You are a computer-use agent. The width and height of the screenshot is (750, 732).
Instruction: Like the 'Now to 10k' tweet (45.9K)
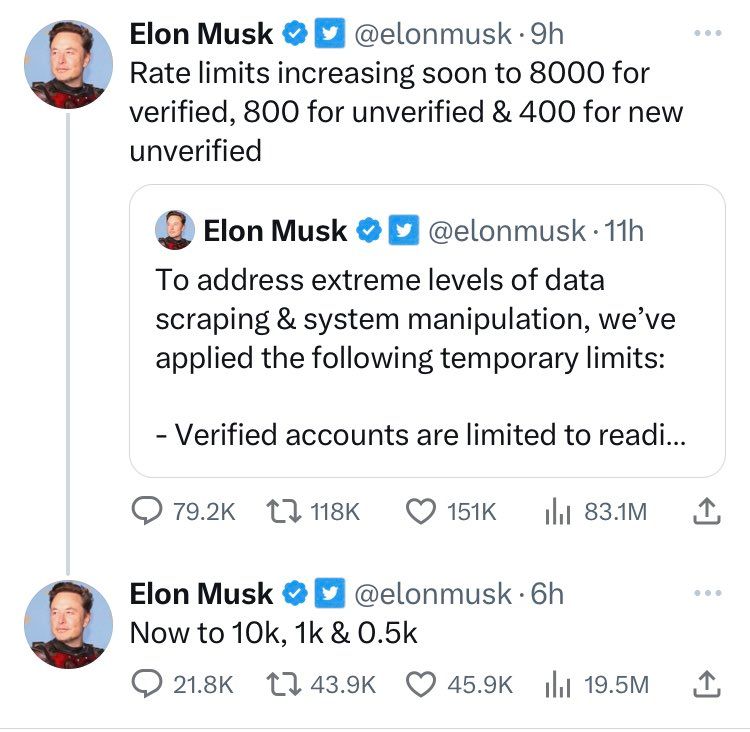[421, 684]
